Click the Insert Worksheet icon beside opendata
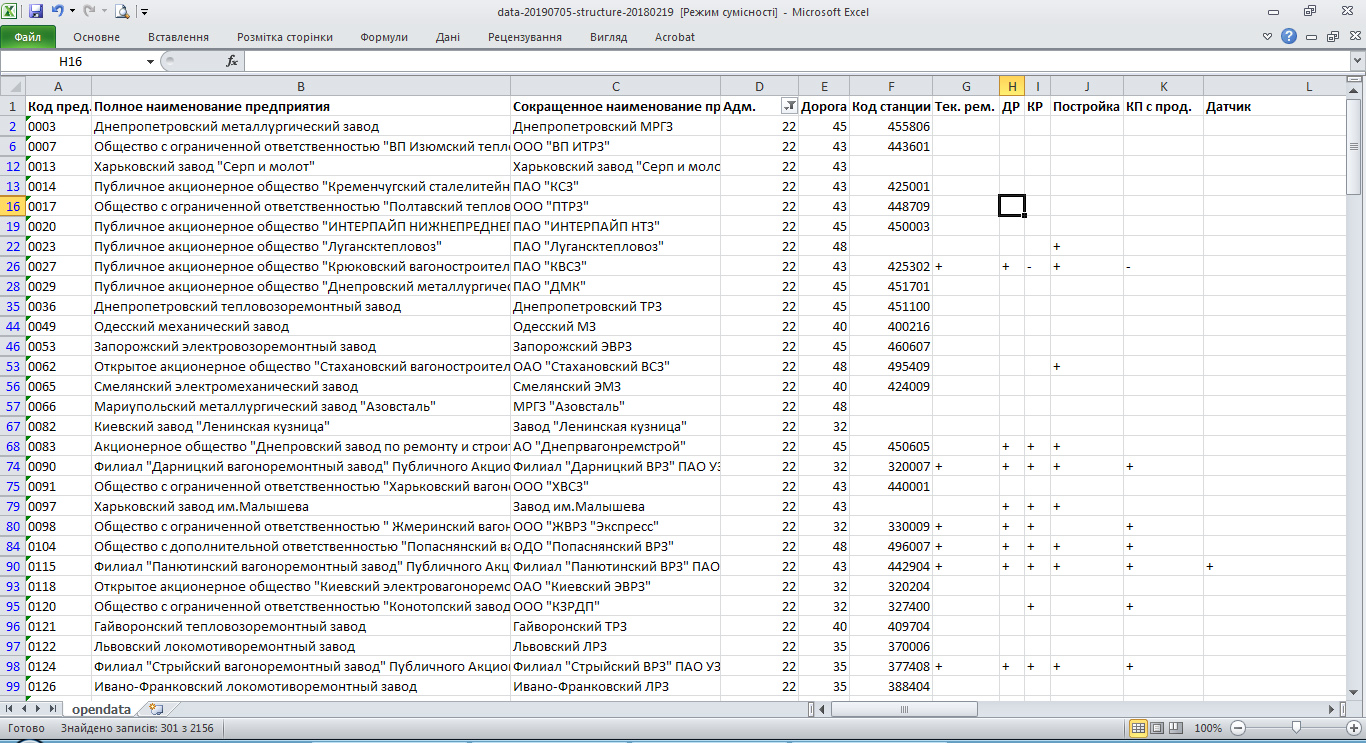This screenshot has width=1366, height=743. [155, 708]
